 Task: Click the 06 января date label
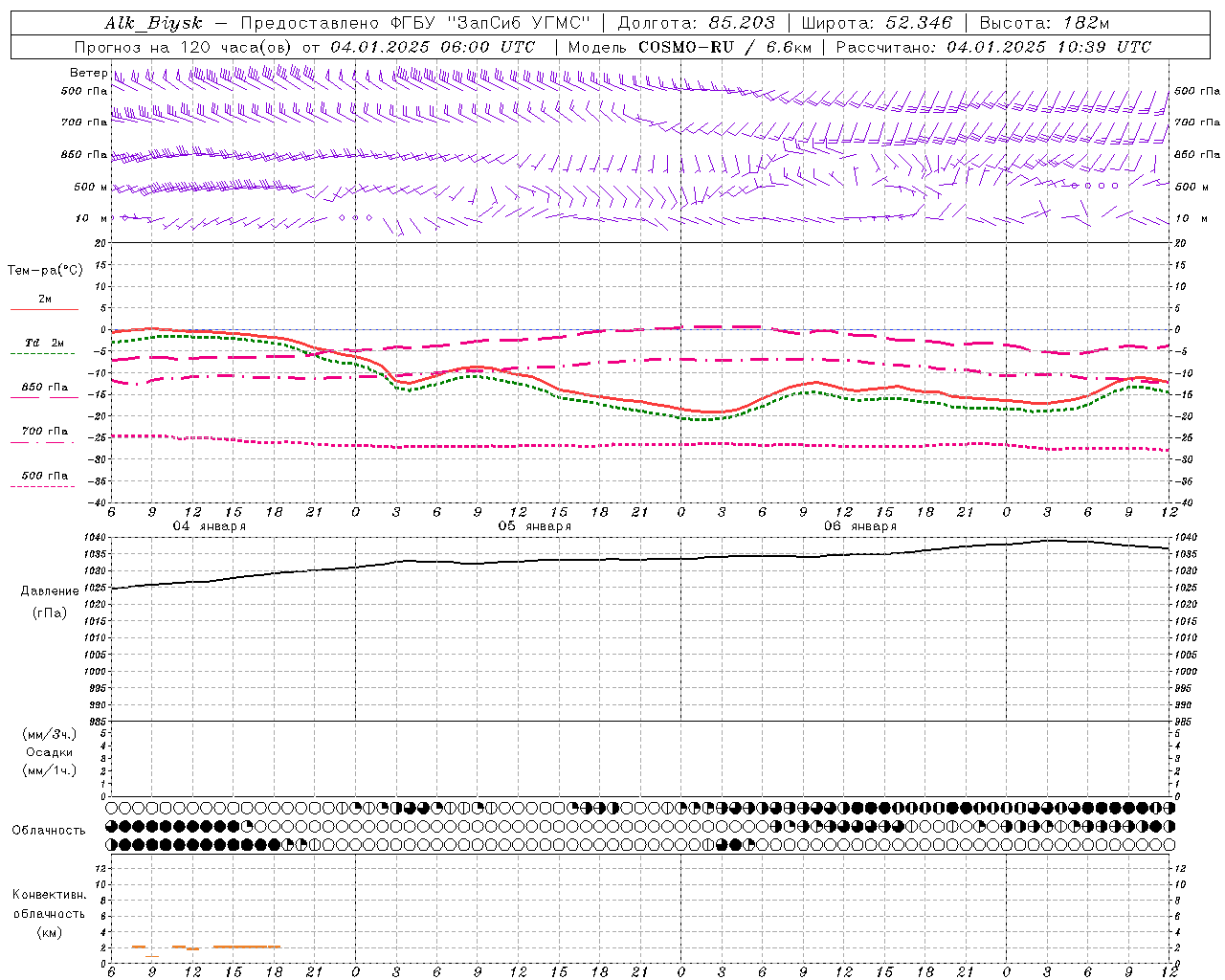point(860,526)
